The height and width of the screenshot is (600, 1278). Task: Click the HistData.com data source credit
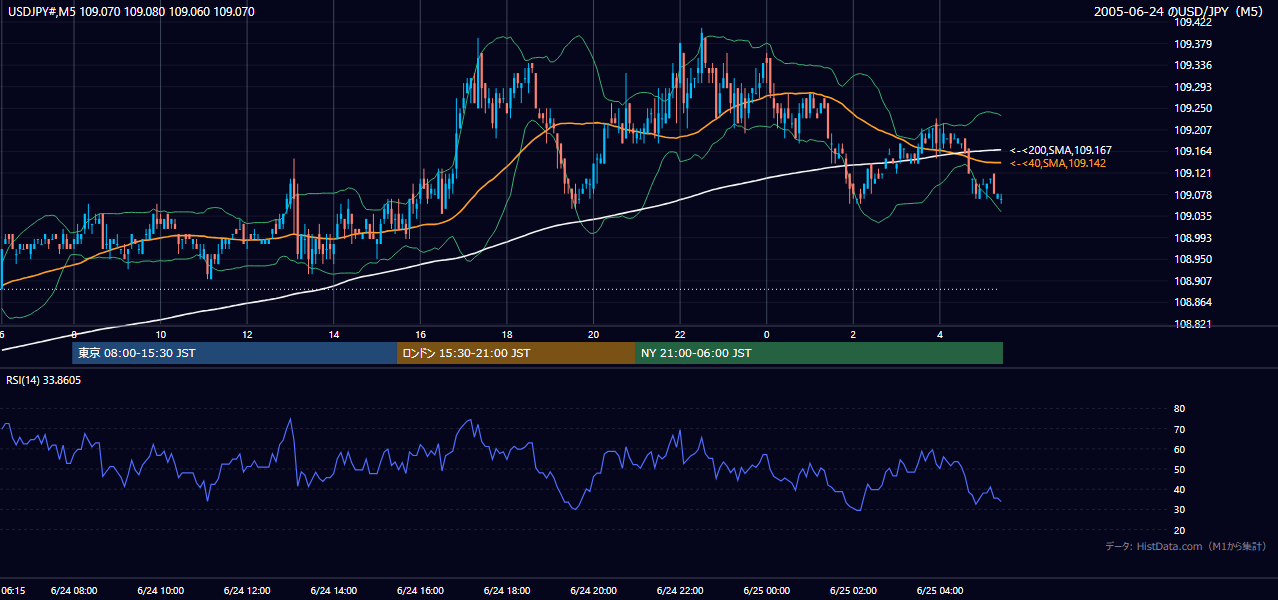point(1185,547)
